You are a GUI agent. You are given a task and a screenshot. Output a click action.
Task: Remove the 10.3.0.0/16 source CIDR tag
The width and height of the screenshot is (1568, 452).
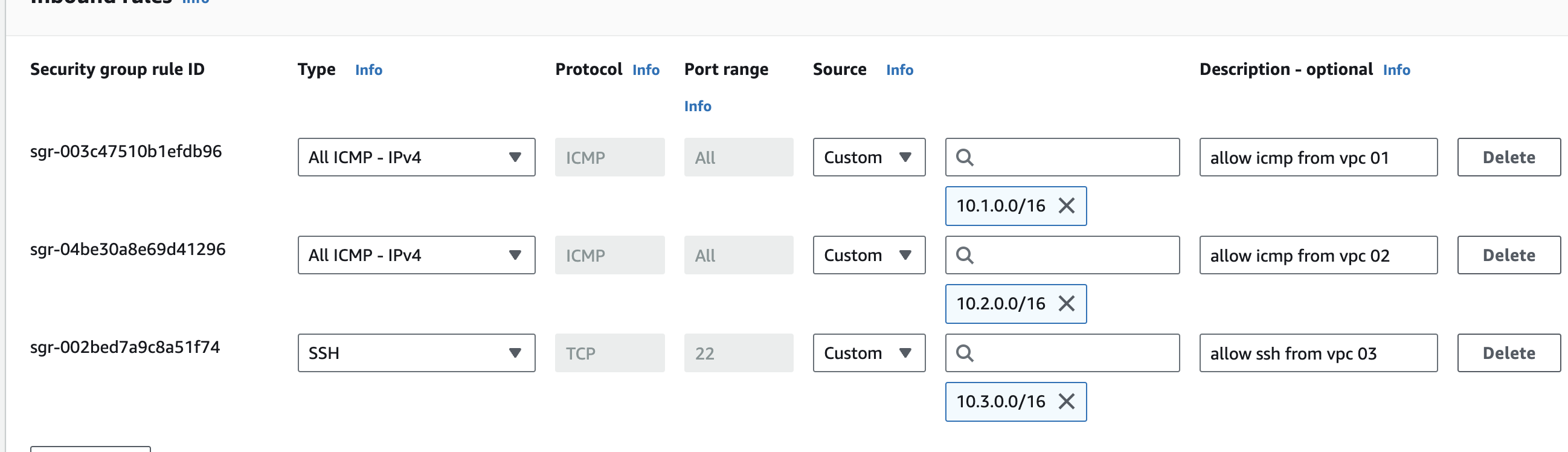coord(1067,401)
